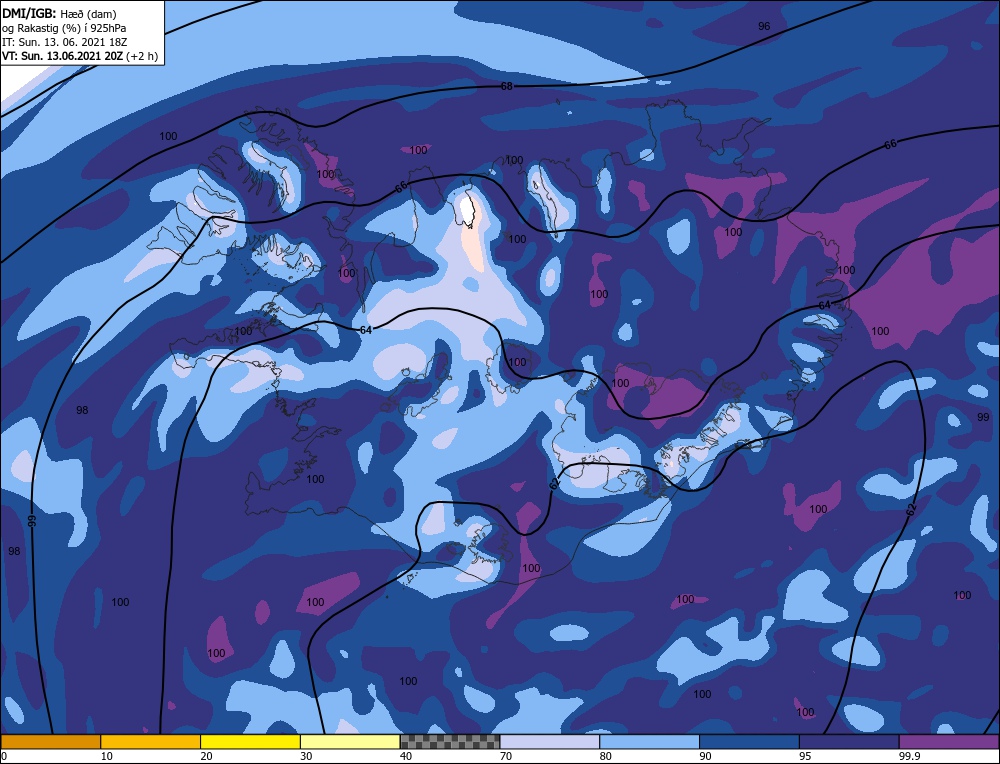Screen dimensions: 1000x764
Task: Click the 'VT: Sun. 13.06.2021 20Z (+2 h)' line
Action: [x=80, y=56]
